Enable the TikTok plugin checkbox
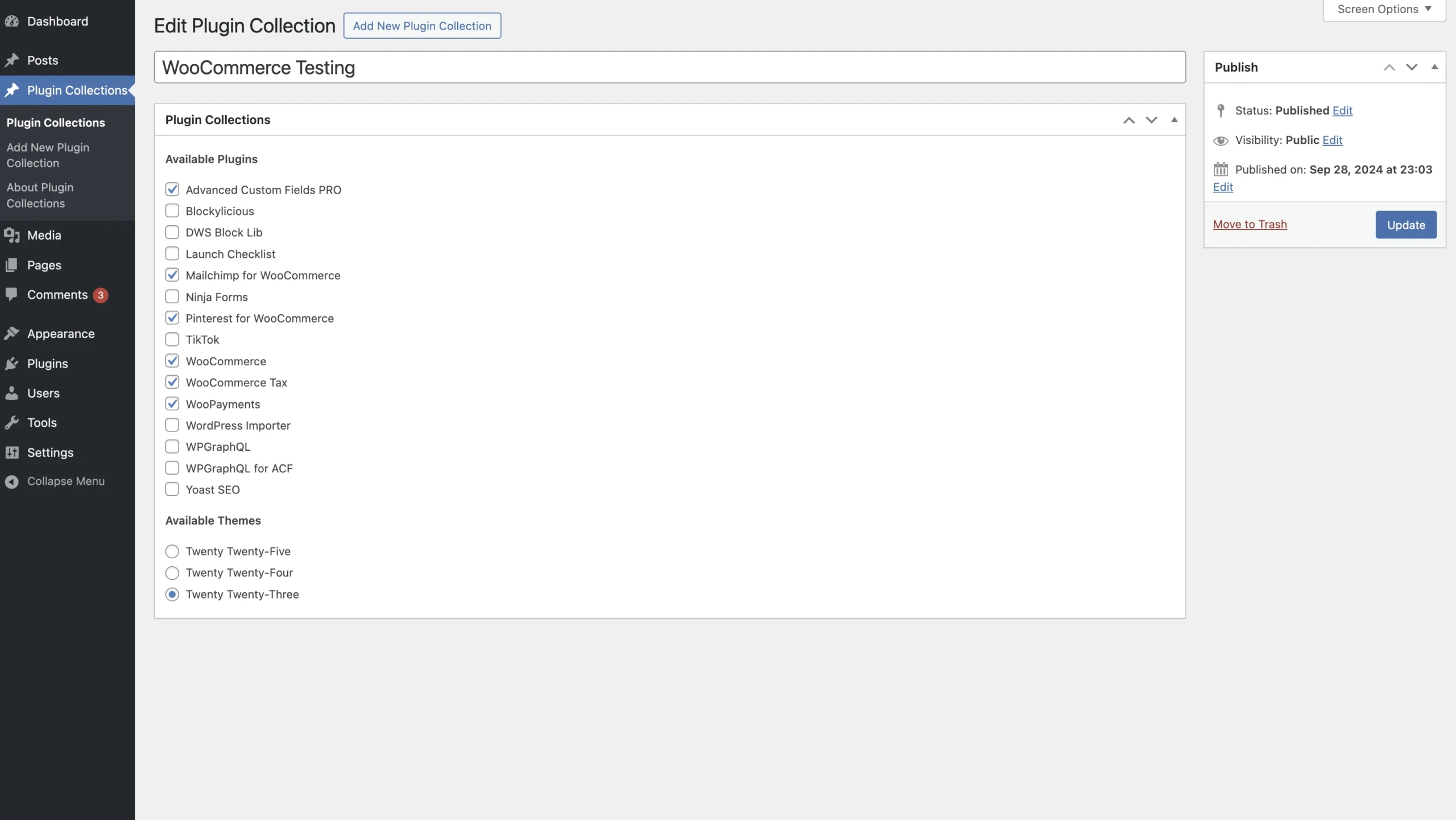1456x820 pixels. pos(172,339)
